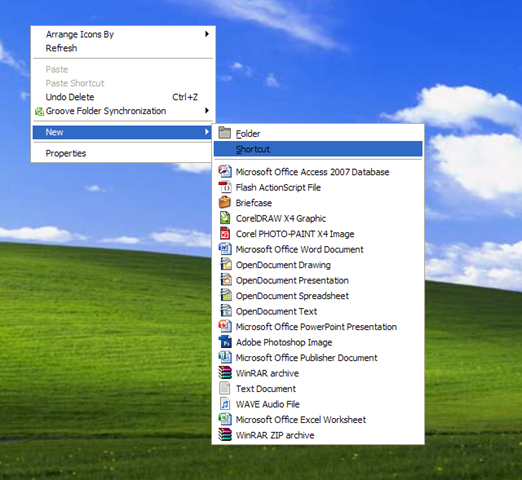Image resolution: width=522 pixels, height=480 pixels.
Task: Click the OpenDocument Drawing icon
Action: (x=225, y=264)
